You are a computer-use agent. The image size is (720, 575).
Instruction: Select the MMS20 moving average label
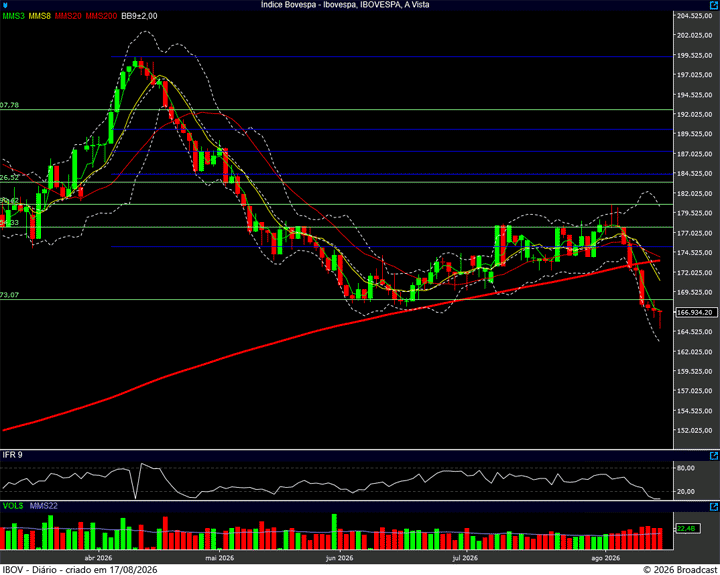coord(68,16)
